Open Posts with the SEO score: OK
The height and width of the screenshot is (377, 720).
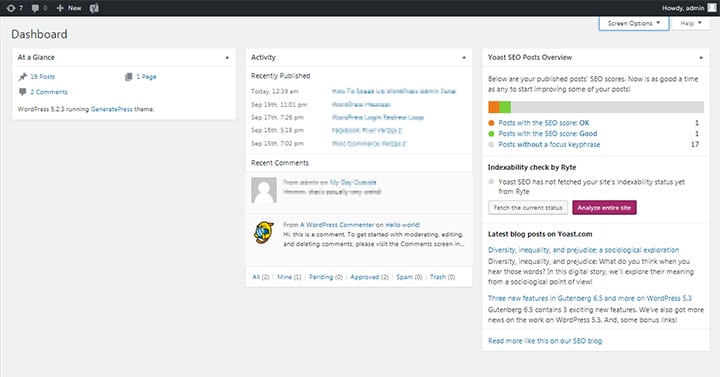tap(544, 123)
